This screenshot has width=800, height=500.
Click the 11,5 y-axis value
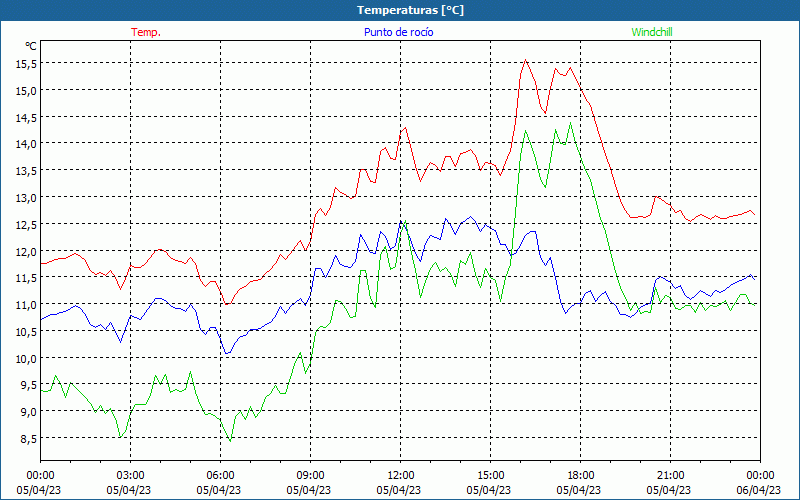[x=27, y=278]
